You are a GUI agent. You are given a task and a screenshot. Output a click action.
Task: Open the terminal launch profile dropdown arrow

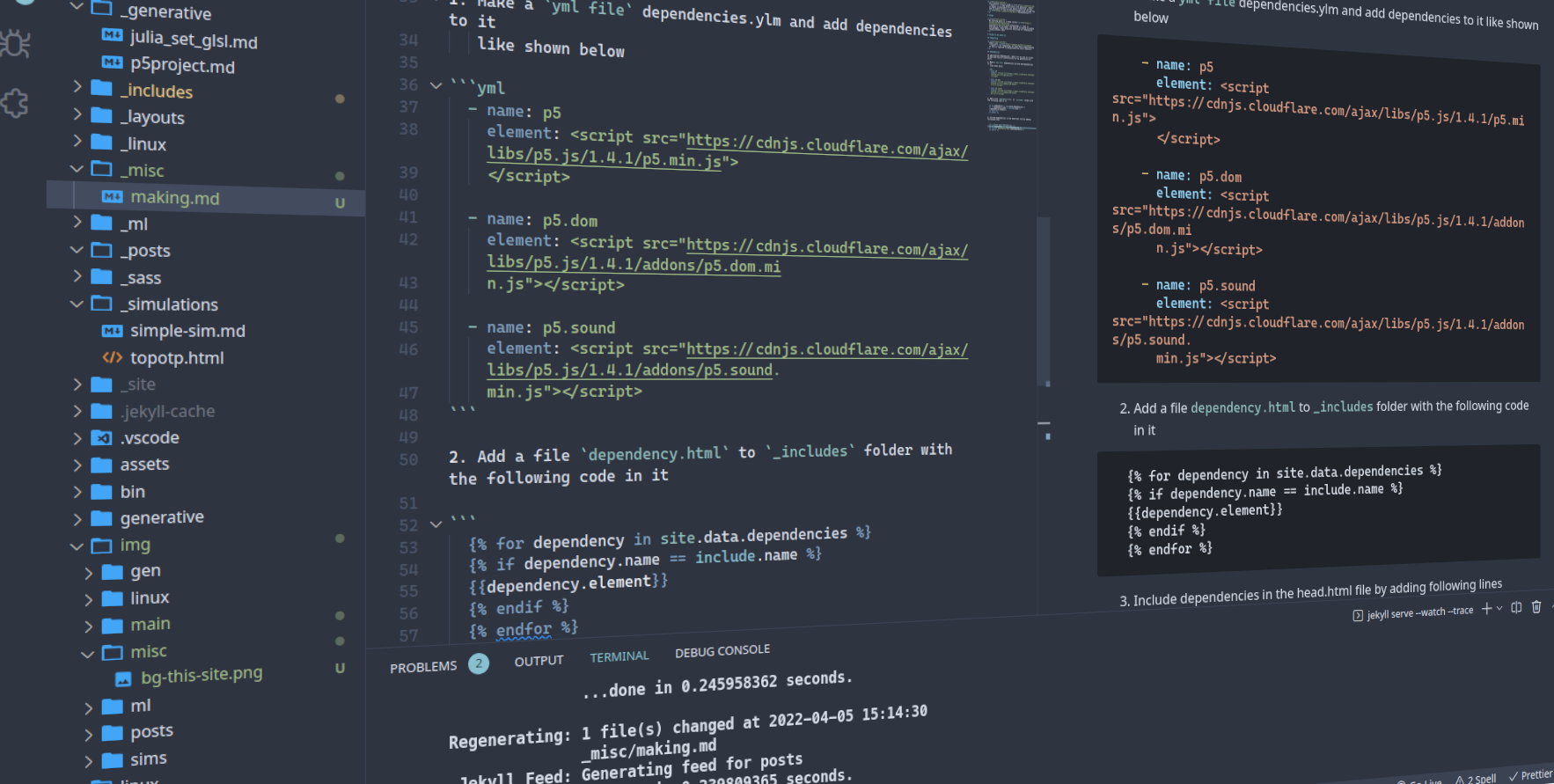click(1499, 608)
